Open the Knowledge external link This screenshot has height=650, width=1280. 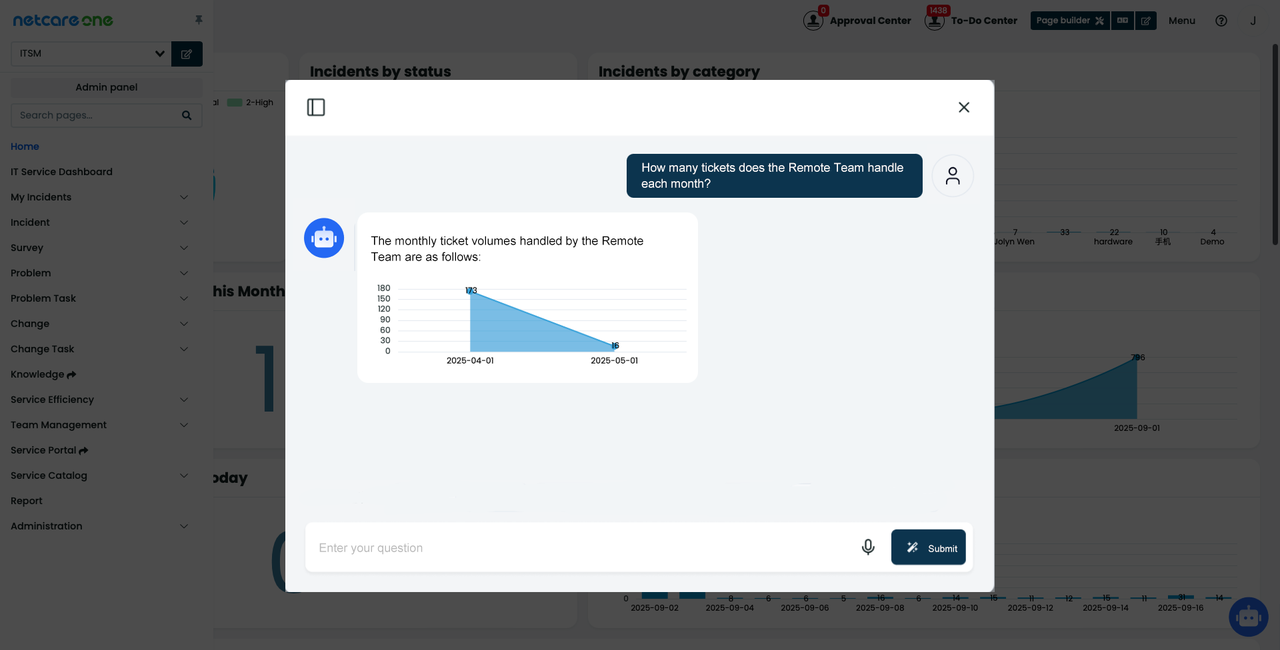(x=44, y=375)
